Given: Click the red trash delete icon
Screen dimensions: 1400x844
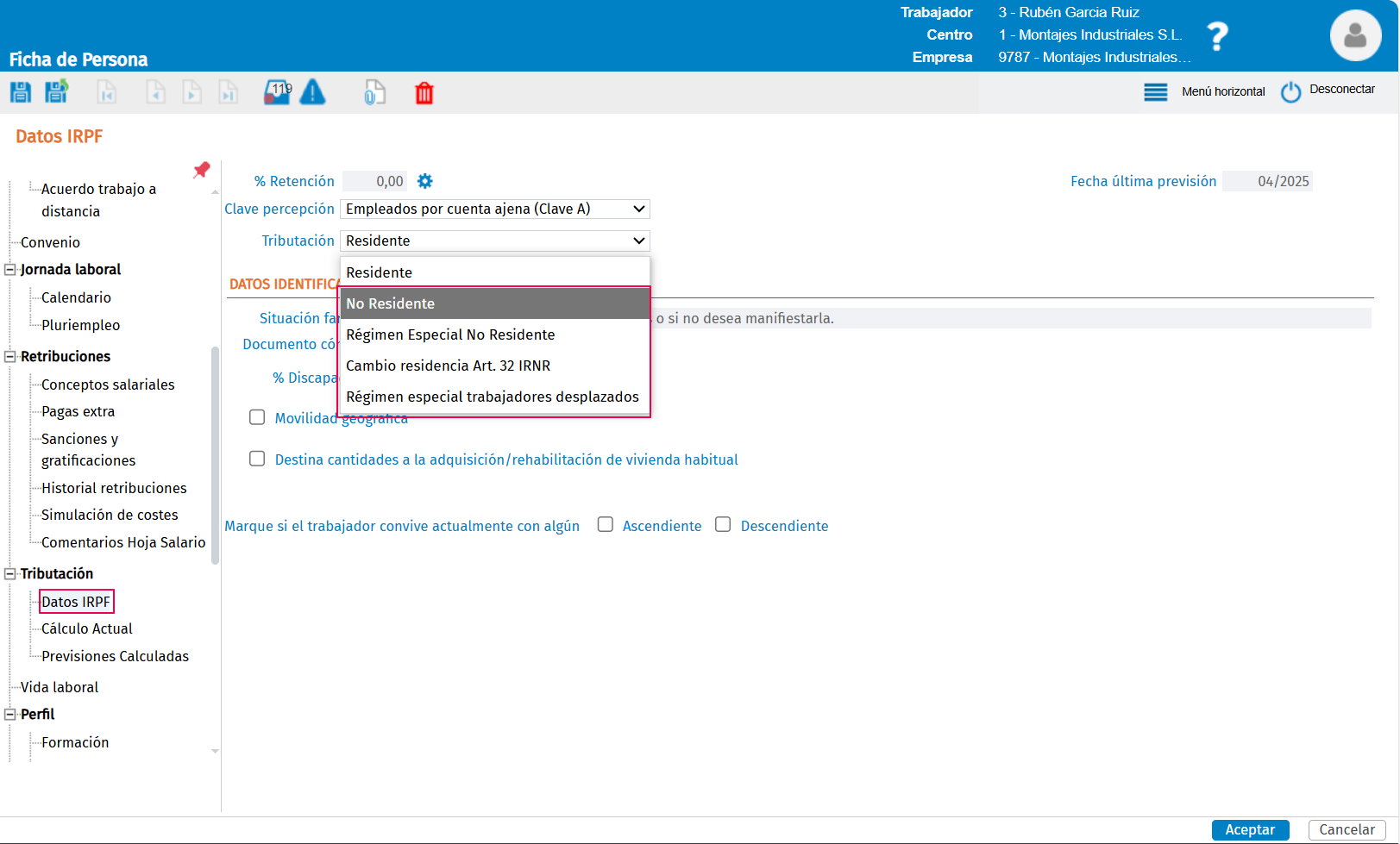Looking at the screenshot, I should coord(424,93).
